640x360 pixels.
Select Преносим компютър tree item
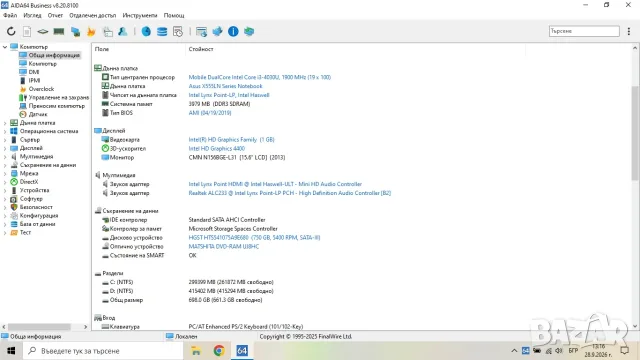(57, 106)
